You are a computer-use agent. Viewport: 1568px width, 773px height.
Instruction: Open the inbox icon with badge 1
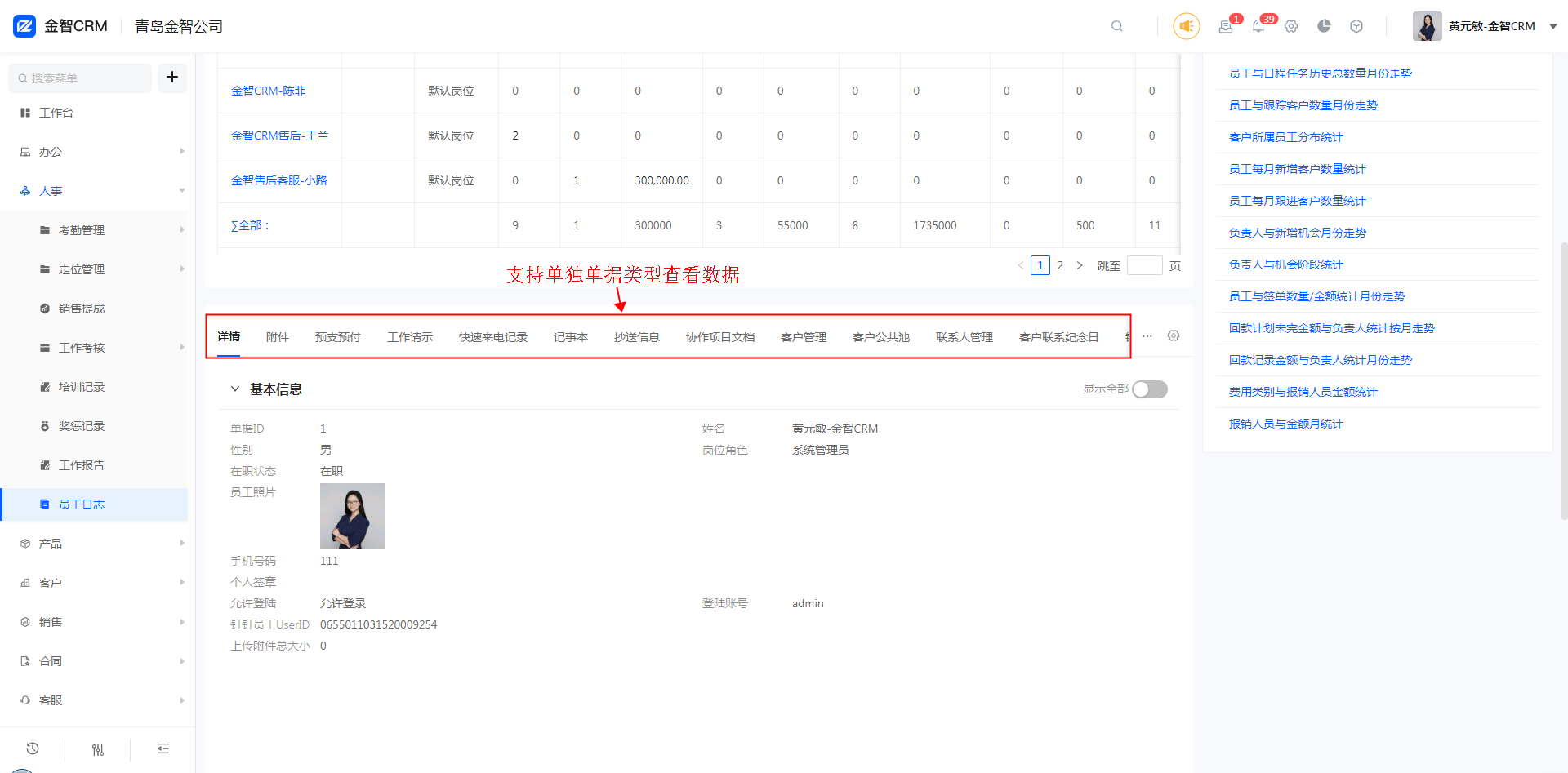click(x=1226, y=26)
